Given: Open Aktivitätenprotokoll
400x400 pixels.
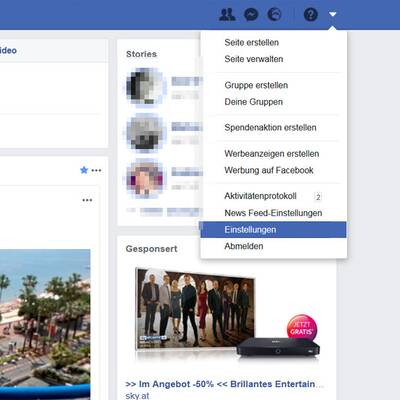Looking at the screenshot, I should [260, 196].
